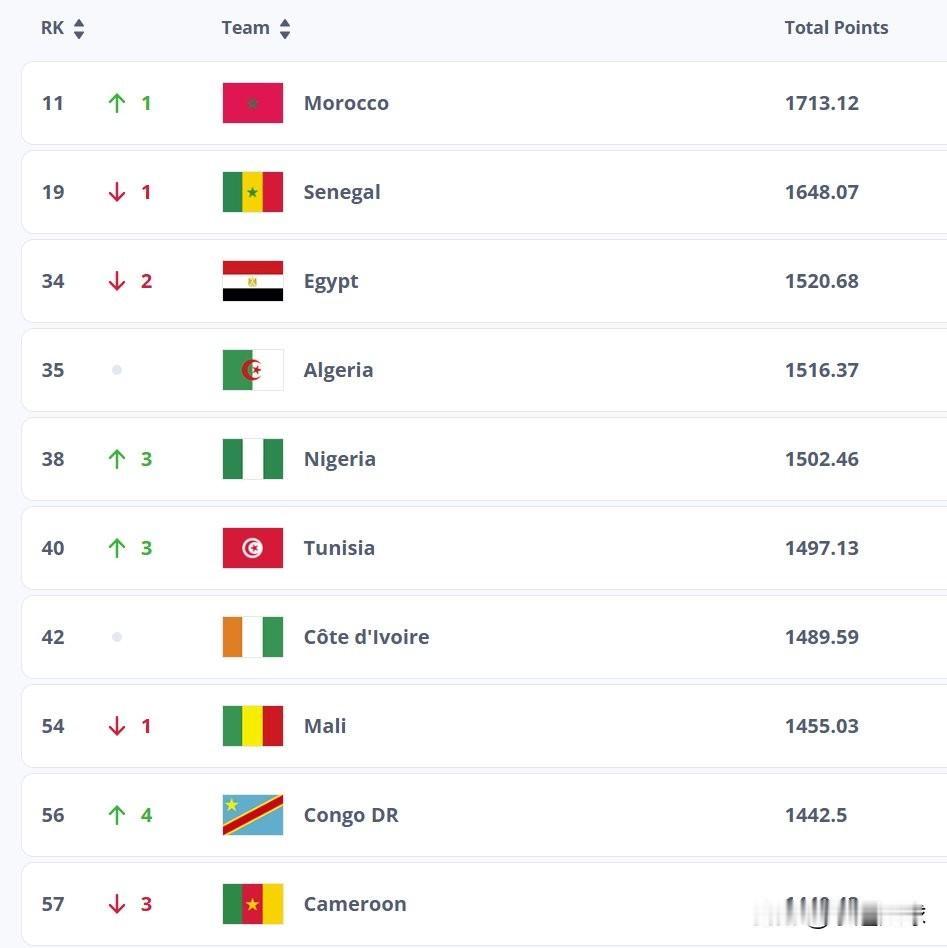This screenshot has width=947, height=948.
Task: Click the Tunisia flag icon
Action: [x=252, y=548]
